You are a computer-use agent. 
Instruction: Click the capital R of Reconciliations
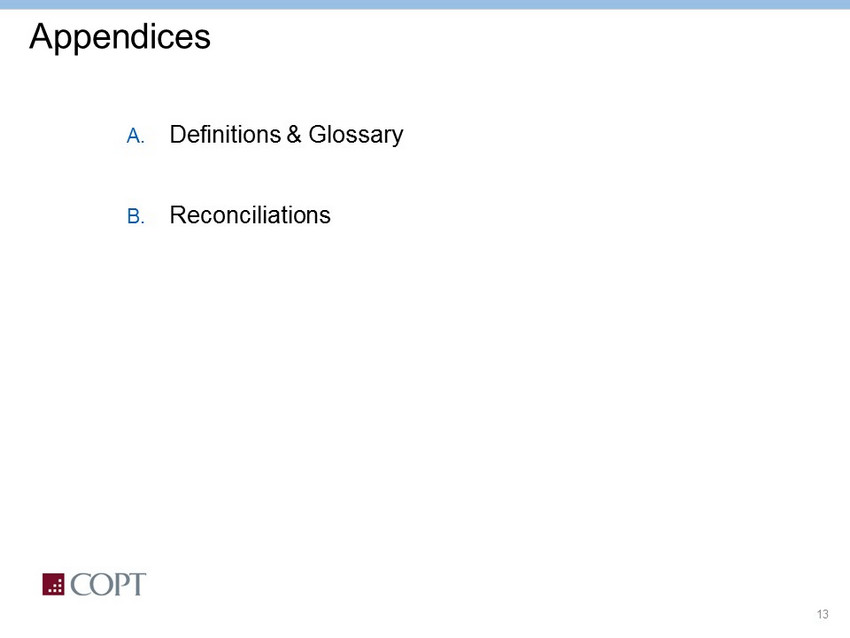pyautogui.click(x=179, y=215)
